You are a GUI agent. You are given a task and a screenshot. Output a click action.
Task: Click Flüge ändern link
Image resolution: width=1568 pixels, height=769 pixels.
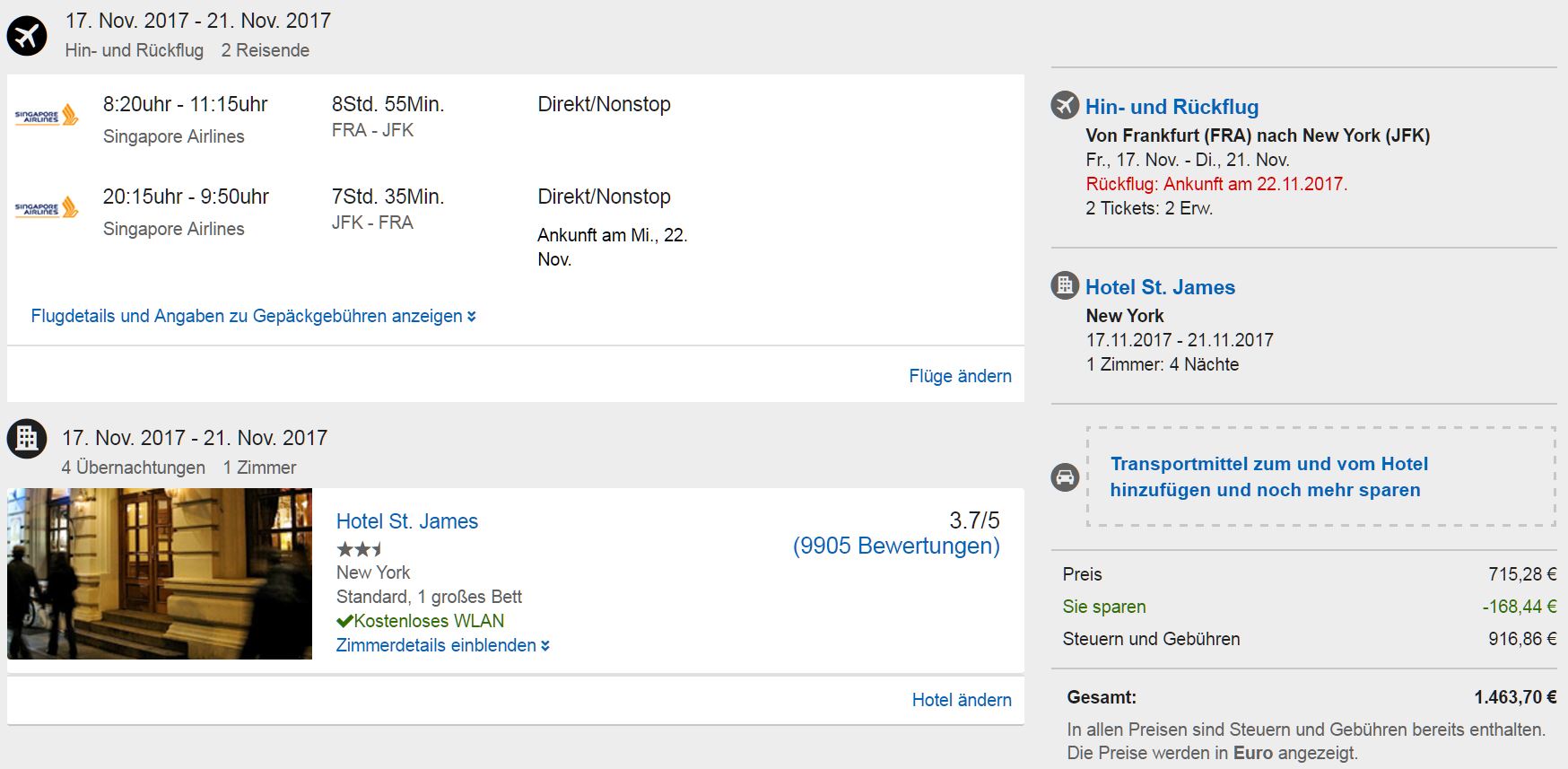click(960, 376)
